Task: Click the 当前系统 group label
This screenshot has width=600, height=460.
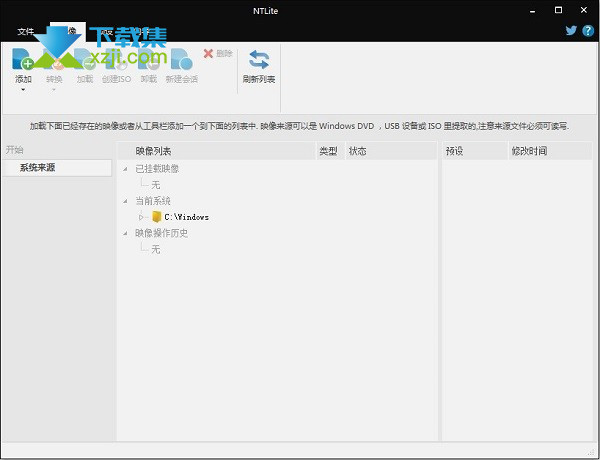Action: click(153, 201)
